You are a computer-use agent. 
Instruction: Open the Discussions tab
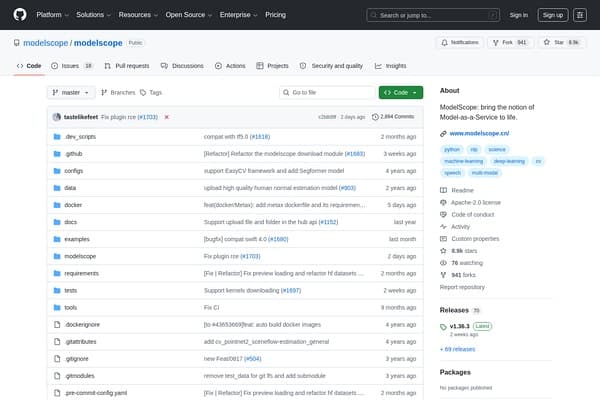[x=182, y=66]
